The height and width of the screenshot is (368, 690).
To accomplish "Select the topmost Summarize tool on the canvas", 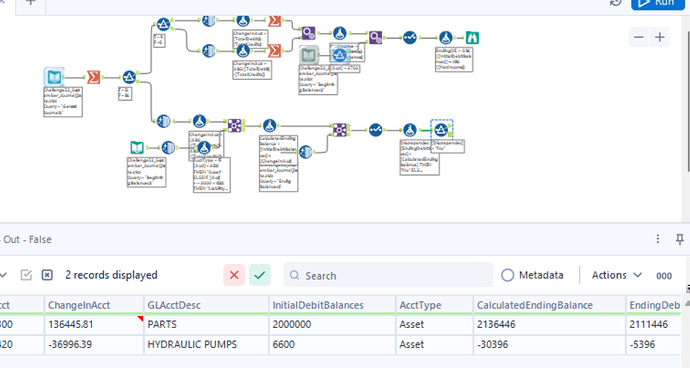I will (275, 21).
